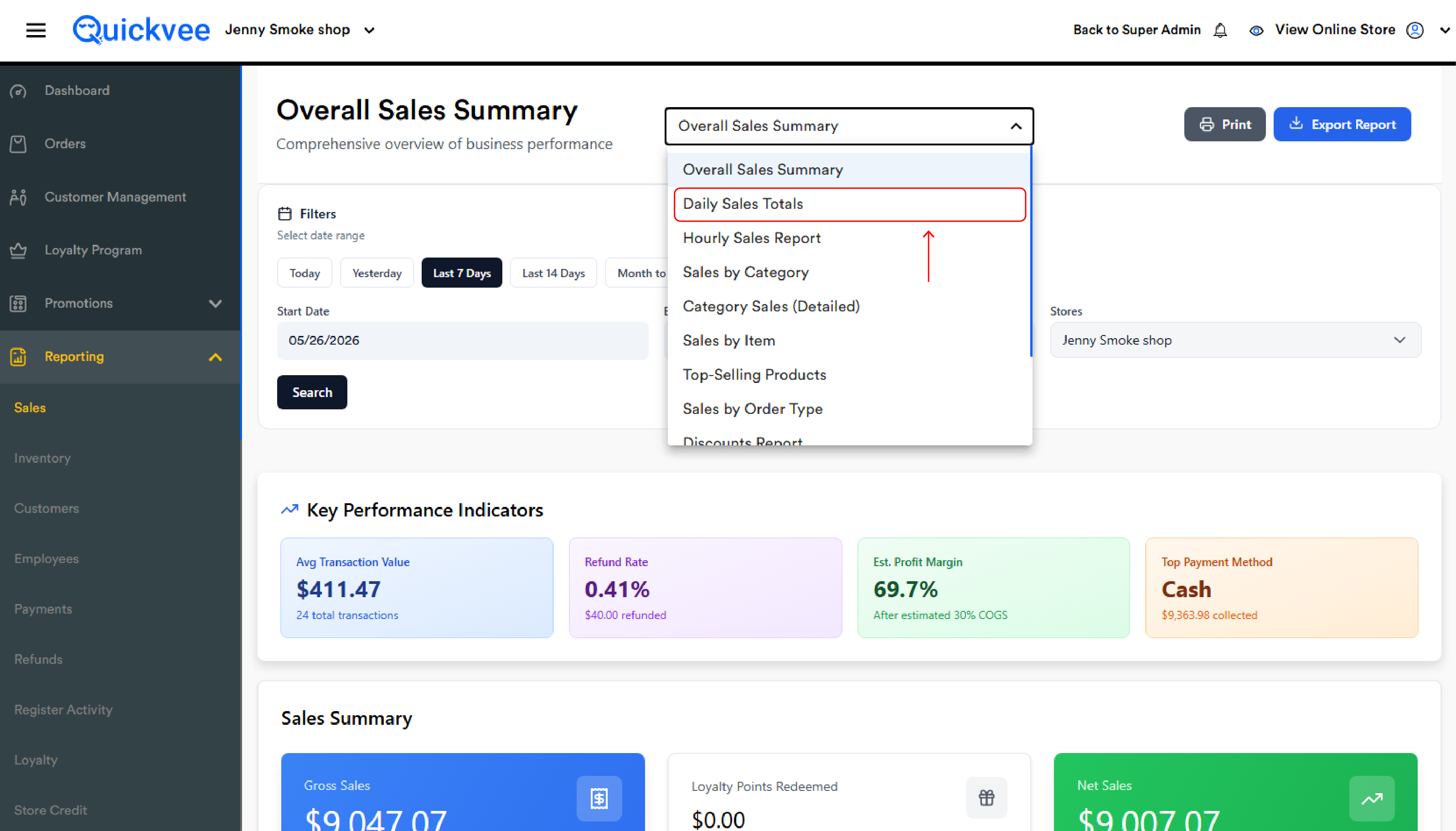The height and width of the screenshot is (831, 1456).
Task: Print the sales report
Action: (1224, 124)
